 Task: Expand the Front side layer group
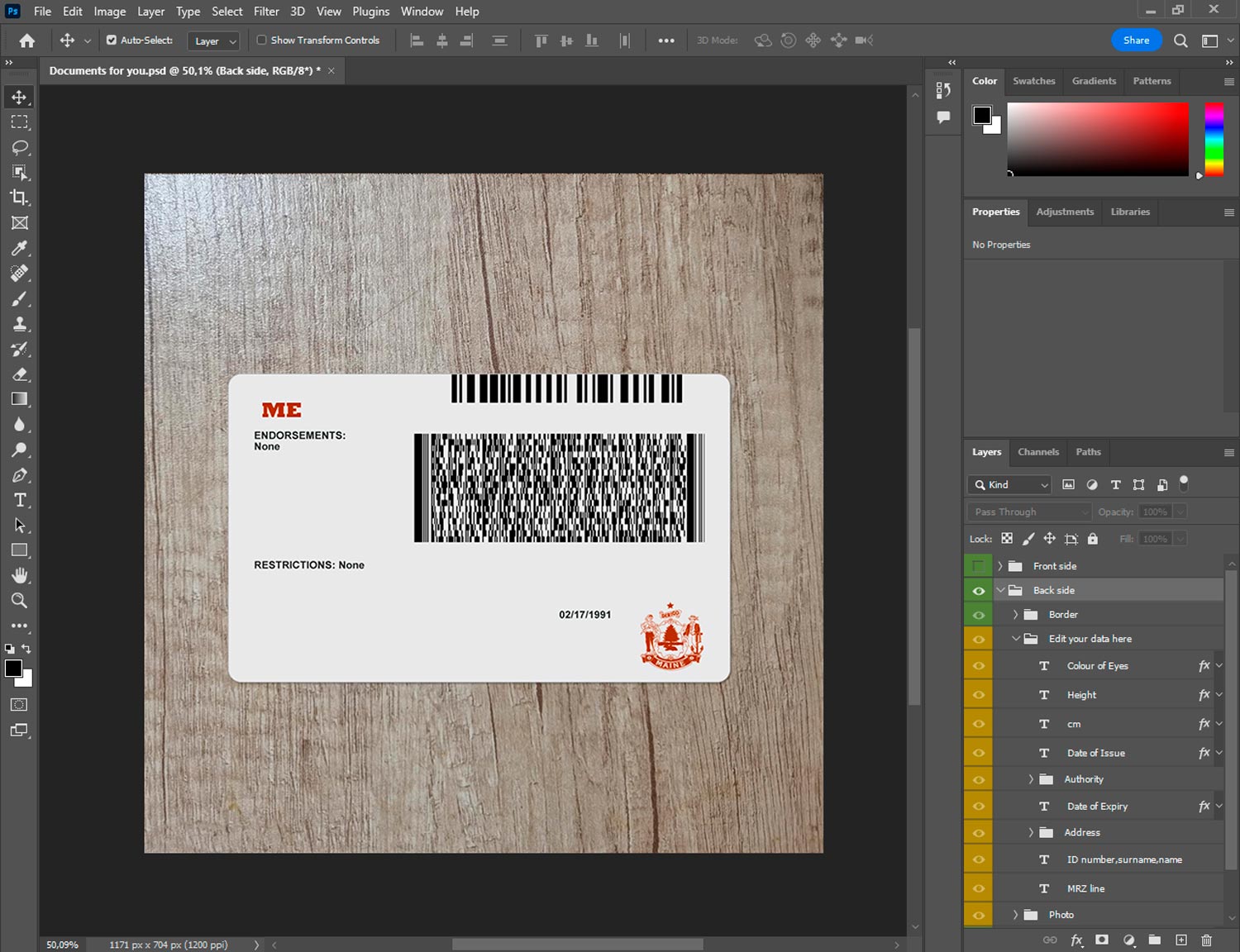[999, 566]
